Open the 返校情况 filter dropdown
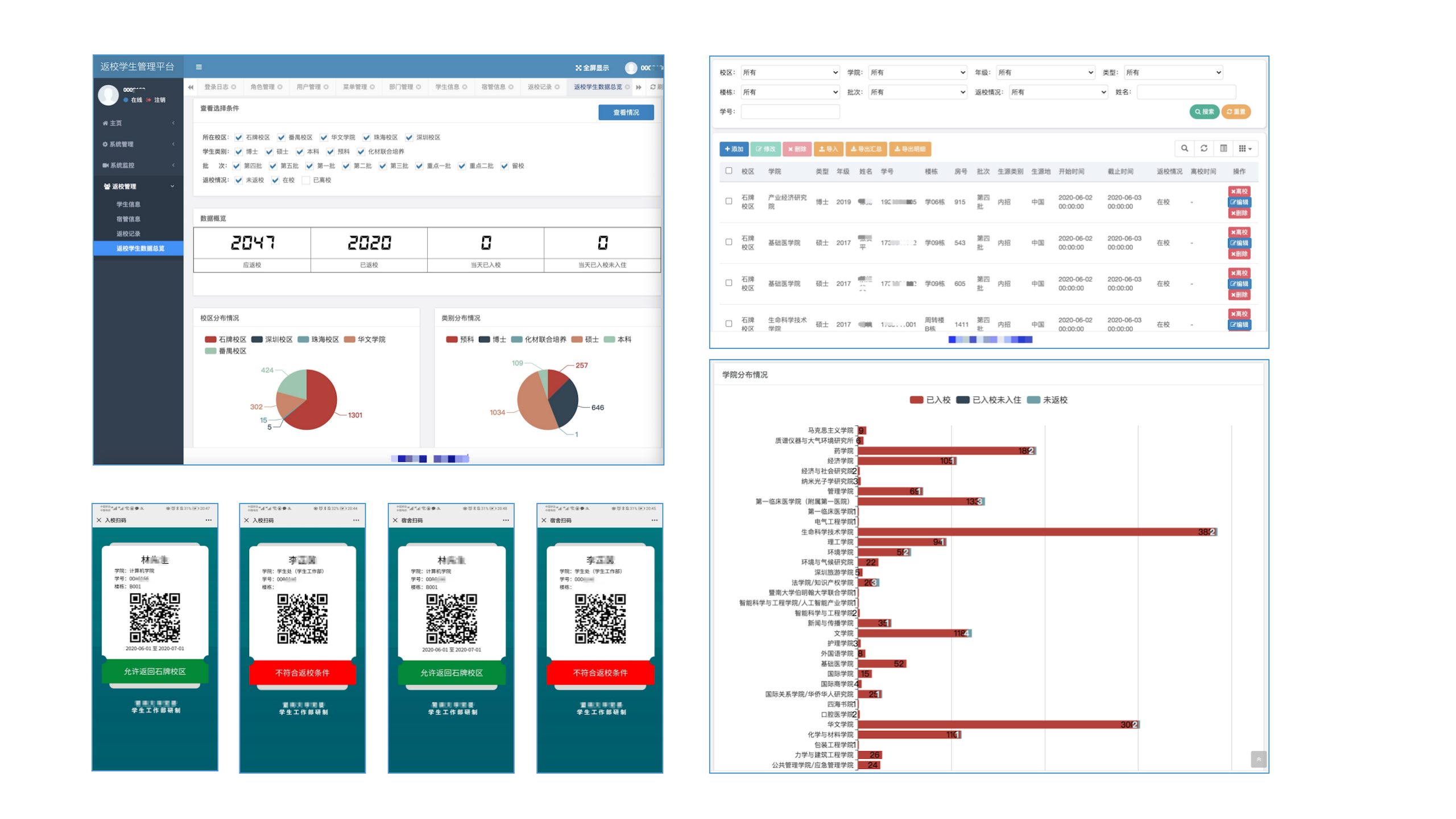The image size is (1456, 819). click(1058, 92)
